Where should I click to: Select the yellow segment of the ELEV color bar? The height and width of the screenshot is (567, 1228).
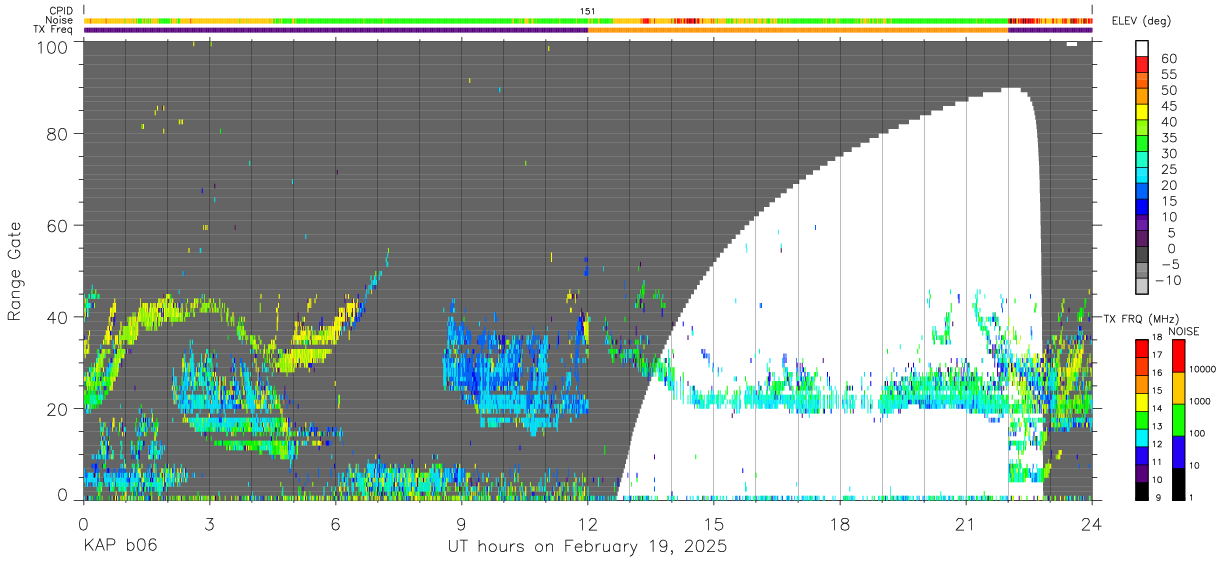[1142, 113]
